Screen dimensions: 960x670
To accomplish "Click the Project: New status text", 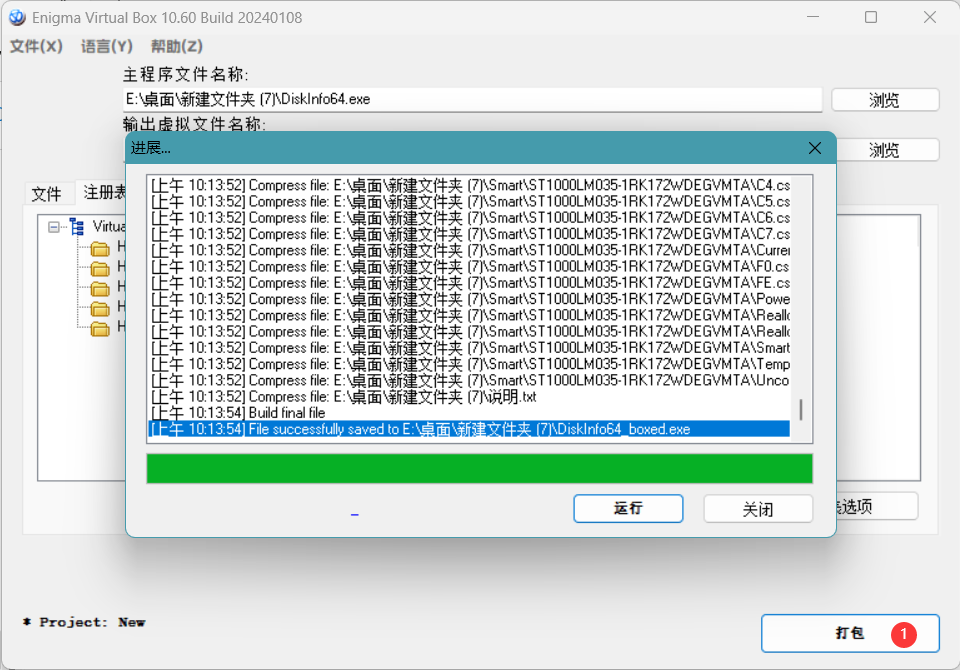I will [84, 622].
